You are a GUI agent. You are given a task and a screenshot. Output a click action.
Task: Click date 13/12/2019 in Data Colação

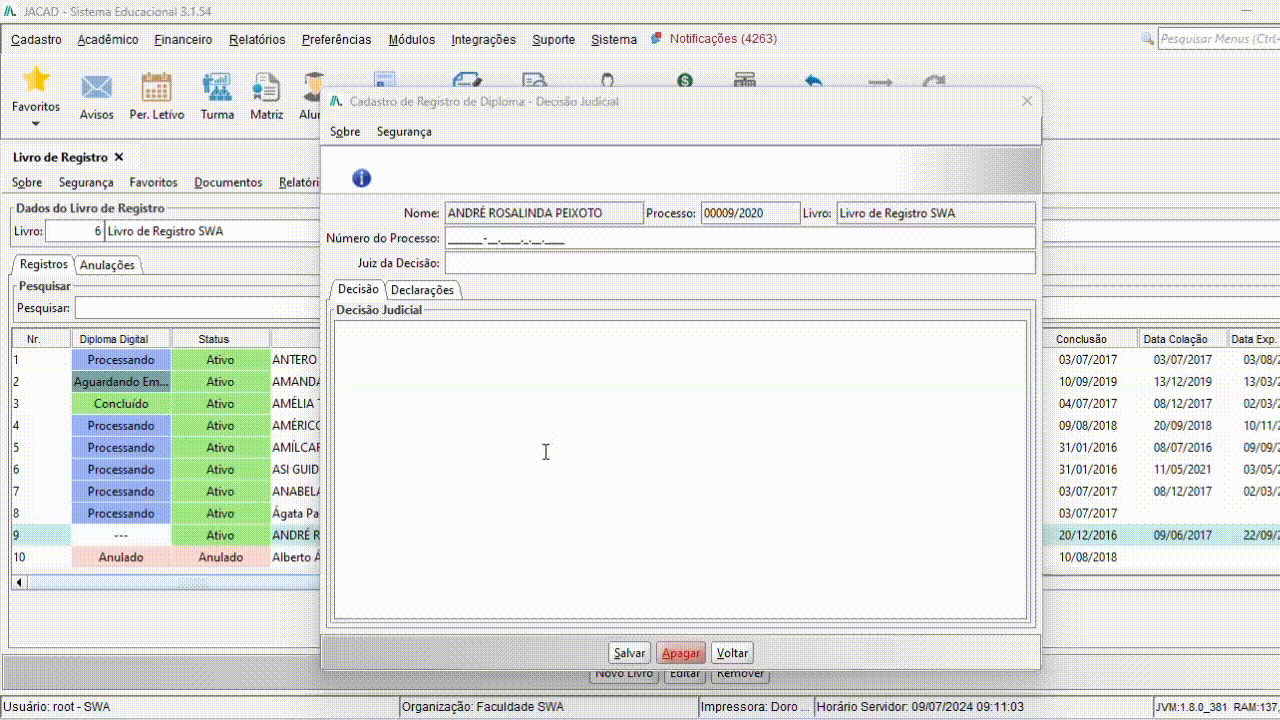point(1183,382)
